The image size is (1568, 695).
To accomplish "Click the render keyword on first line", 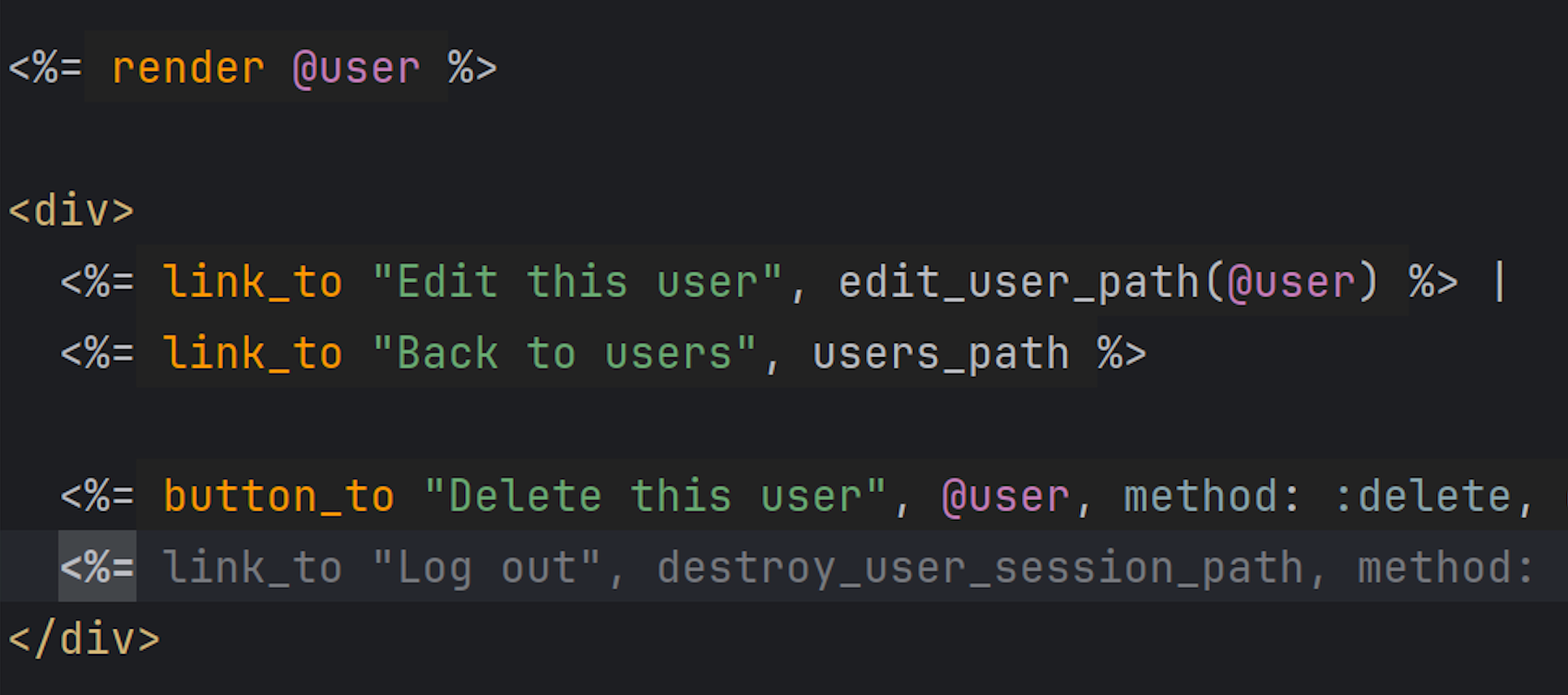I will [188, 68].
